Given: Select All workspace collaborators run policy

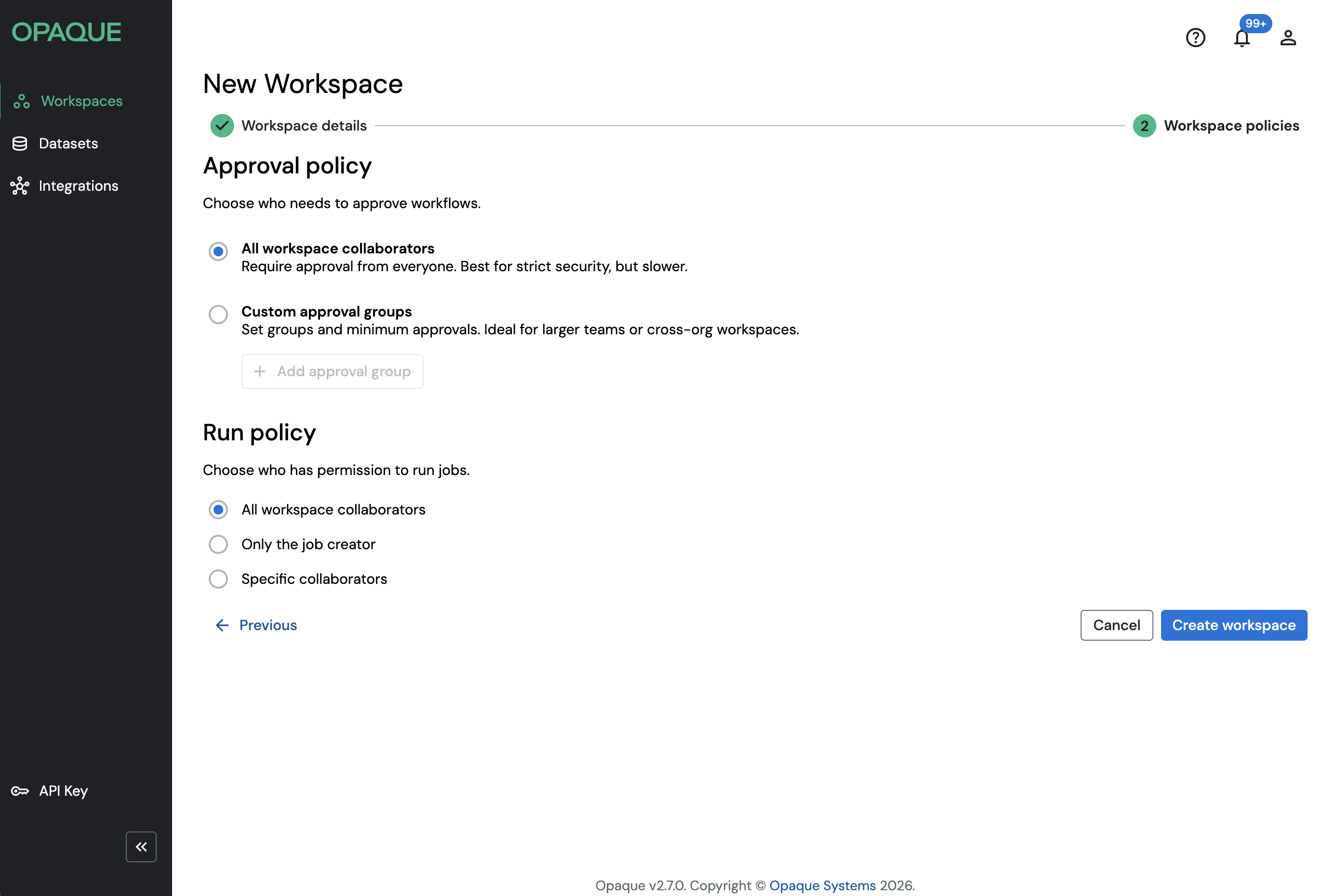Looking at the screenshot, I should 218,510.
